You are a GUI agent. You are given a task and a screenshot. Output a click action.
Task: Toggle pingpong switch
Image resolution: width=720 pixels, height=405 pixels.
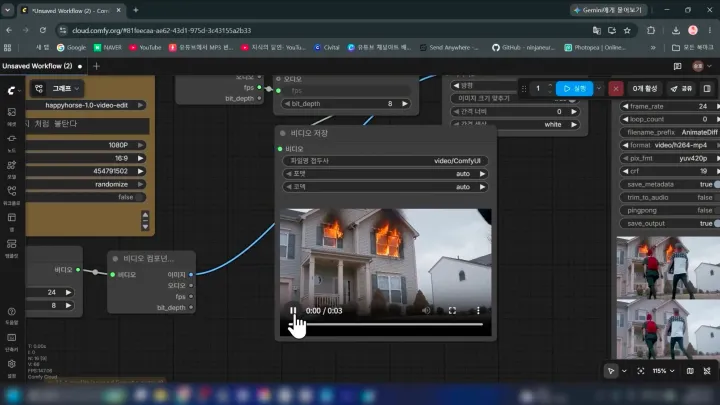coord(717,210)
